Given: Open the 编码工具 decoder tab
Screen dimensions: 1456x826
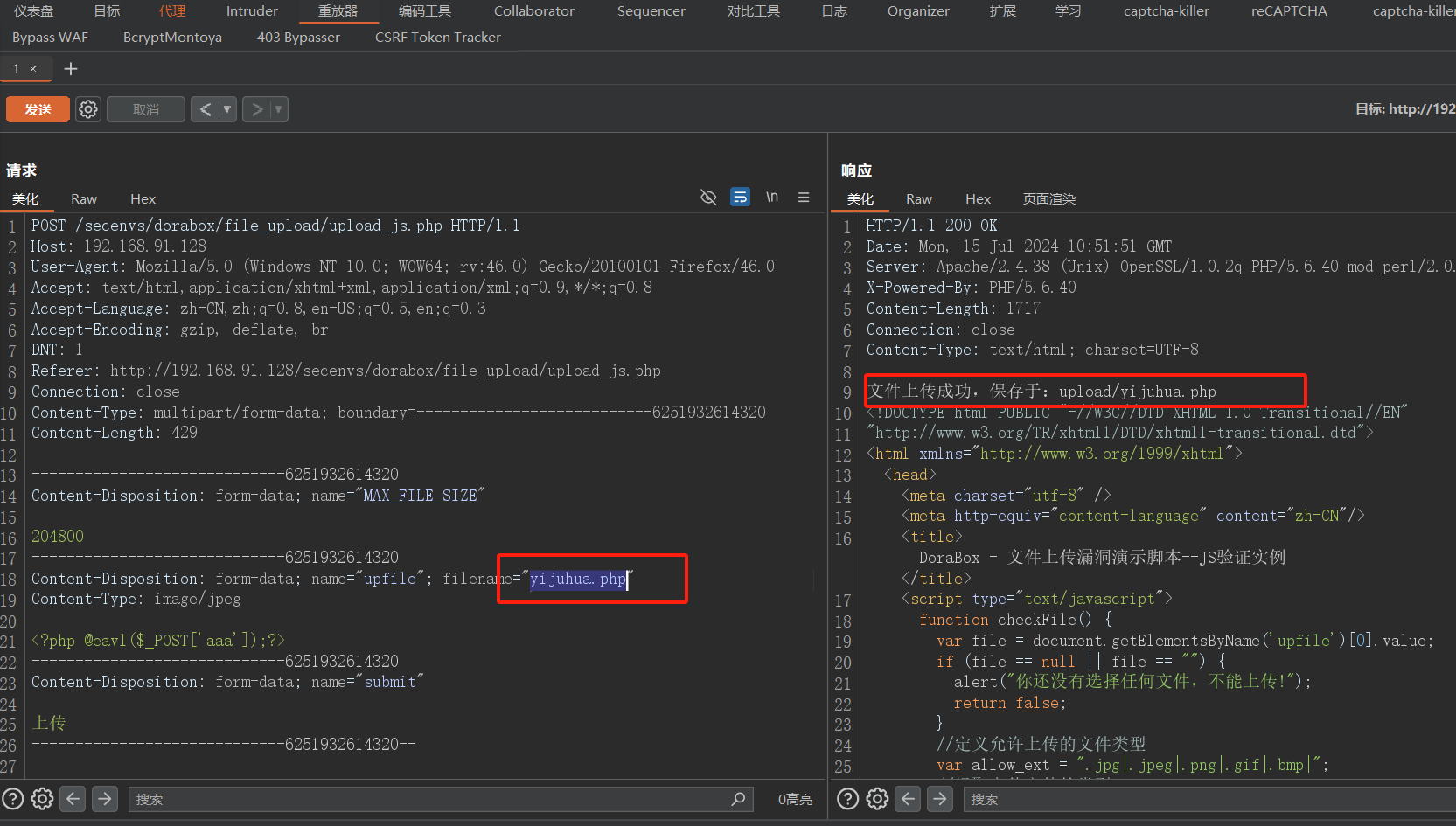Looking at the screenshot, I should (425, 11).
